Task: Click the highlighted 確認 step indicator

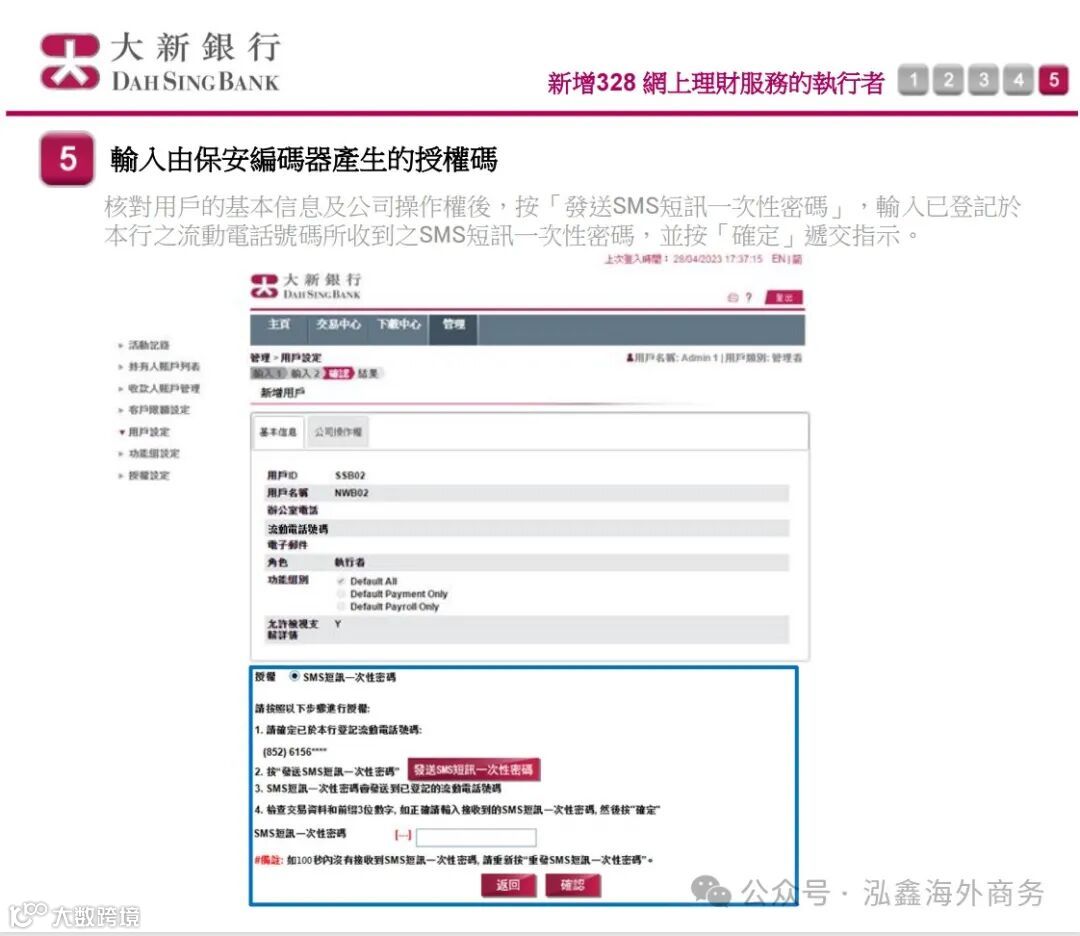Action: (338, 373)
